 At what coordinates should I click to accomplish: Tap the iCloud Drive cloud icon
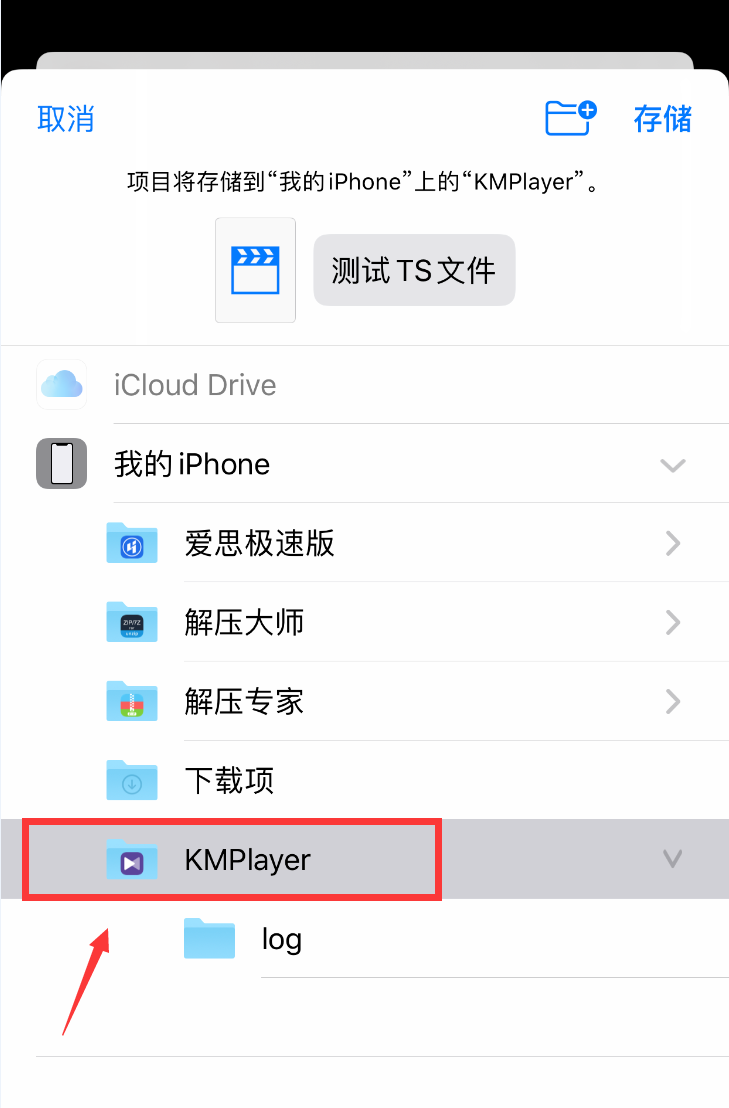coord(61,384)
